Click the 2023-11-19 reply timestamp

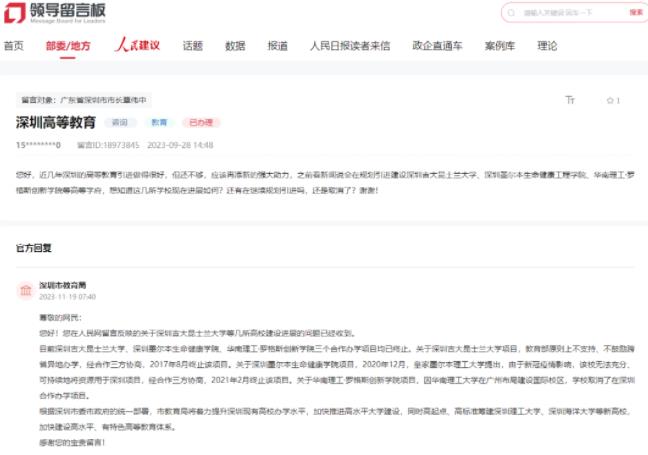point(67,297)
